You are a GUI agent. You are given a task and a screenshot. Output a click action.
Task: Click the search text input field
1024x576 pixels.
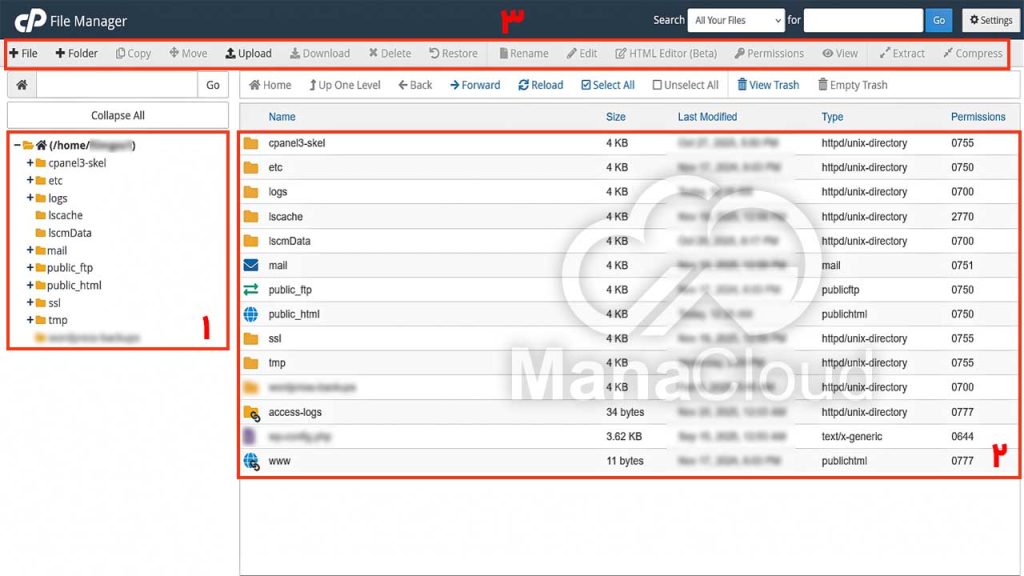(x=862, y=20)
